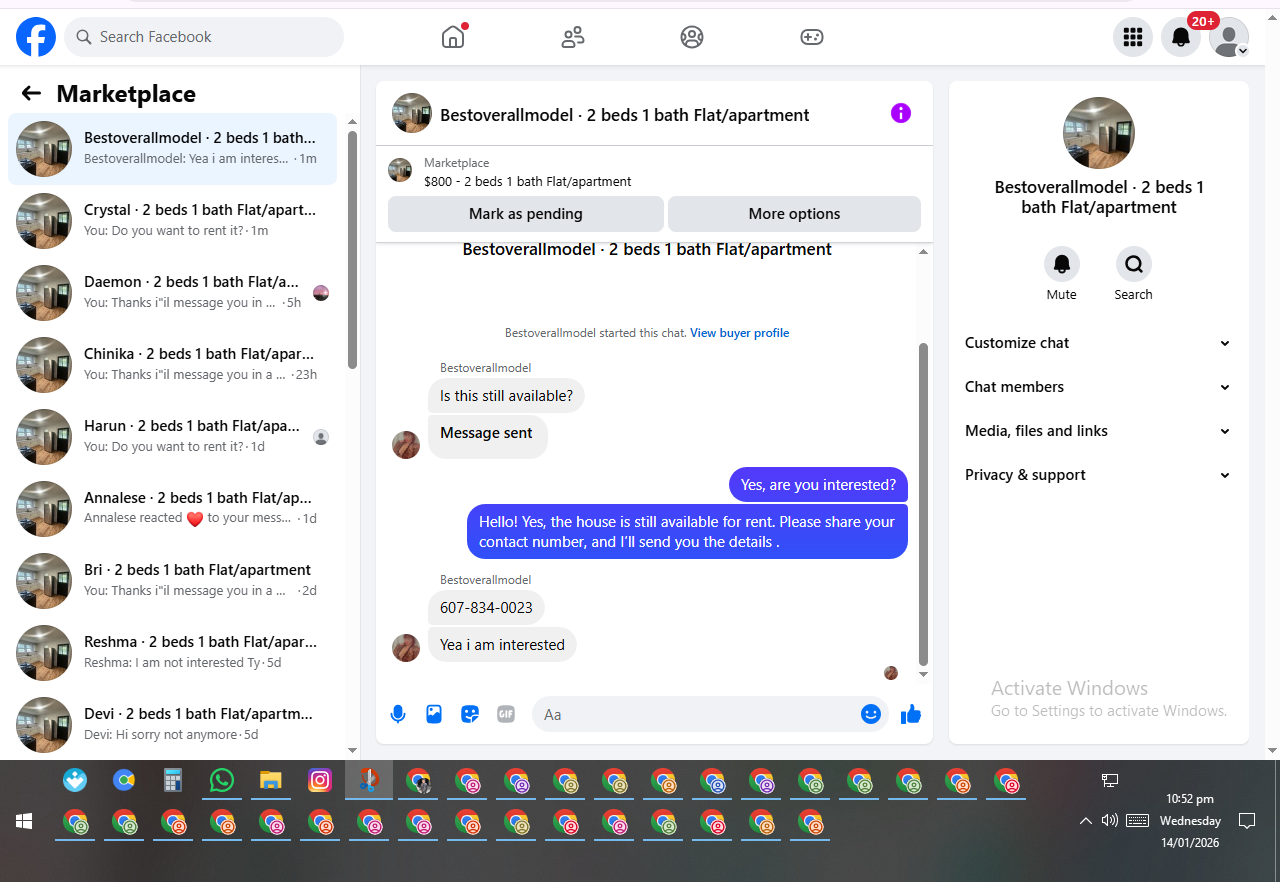Image resolution: width=1280 pixels, height=882 pixels.
Task: Open Calculator from the taskbar
Action: (x=173, y=780)
